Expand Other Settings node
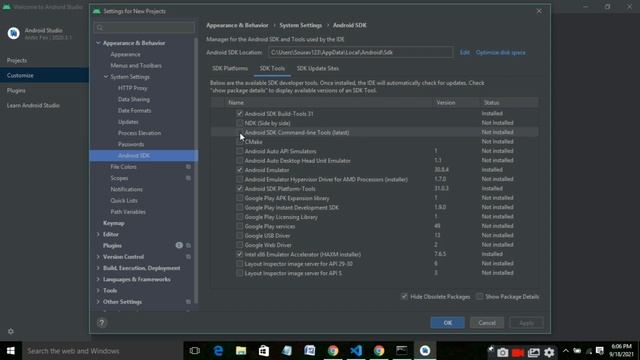640x360 pixels. 98,302
